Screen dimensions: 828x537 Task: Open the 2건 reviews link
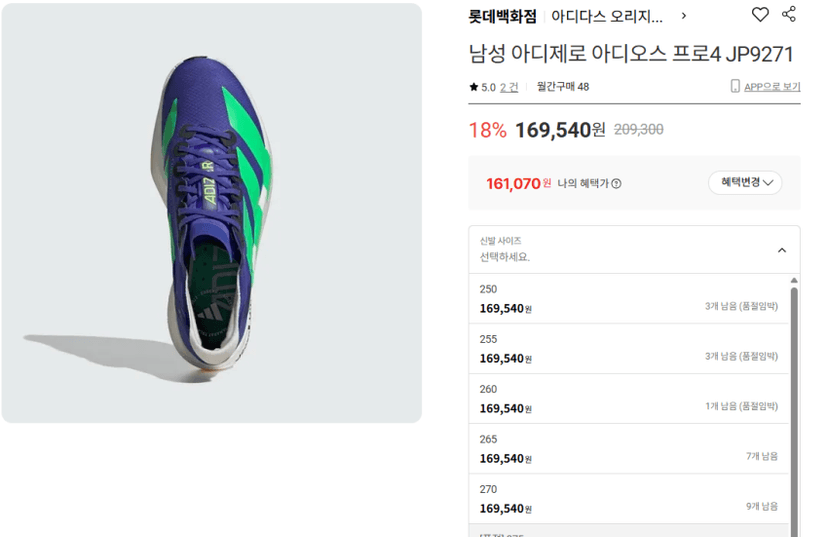(509, 87)
